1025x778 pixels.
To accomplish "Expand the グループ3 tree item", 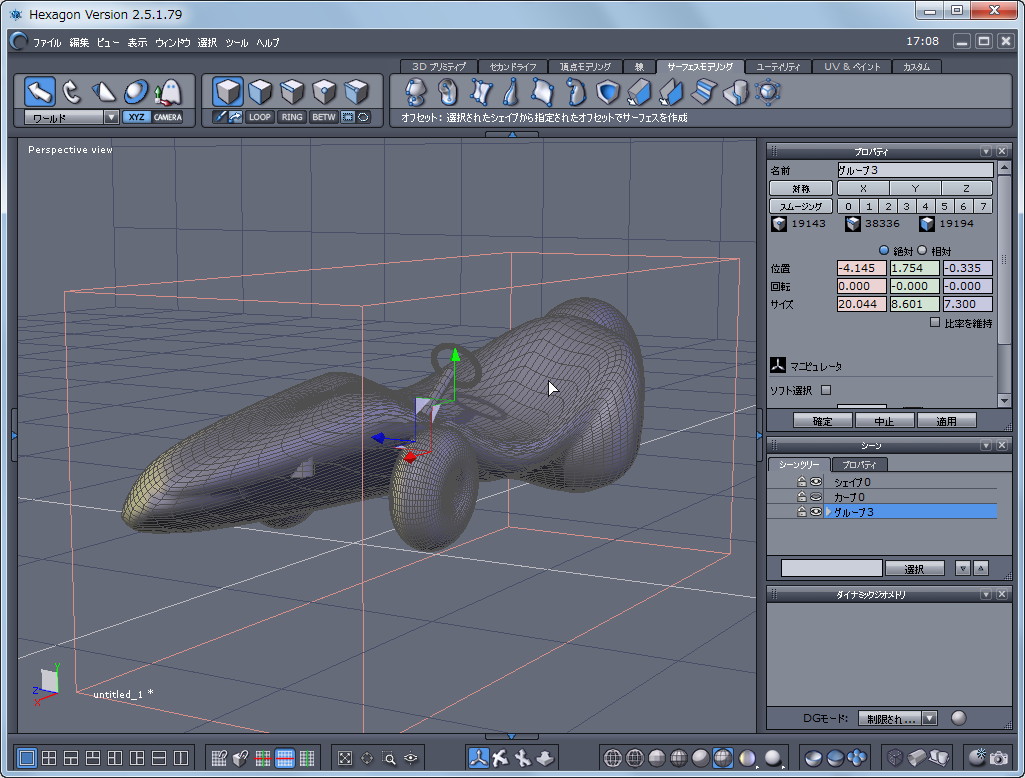I will click(x=828, y=512).
